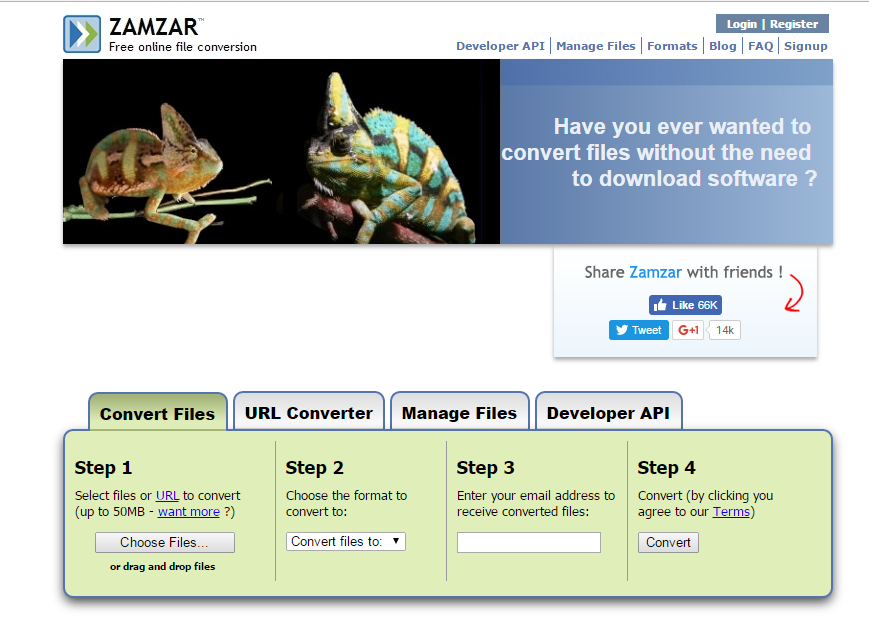
Task: Click the Choose Files button
Action: coord(165,542)
